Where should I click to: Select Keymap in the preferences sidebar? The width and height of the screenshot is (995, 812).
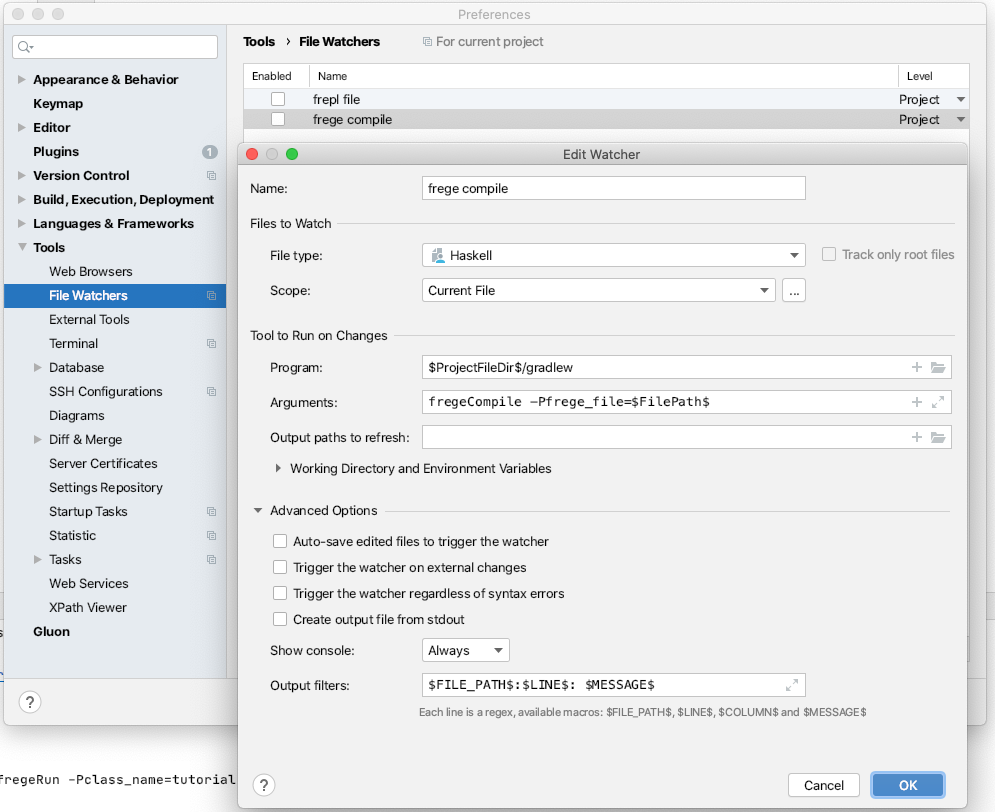click(x=58, y=103)
